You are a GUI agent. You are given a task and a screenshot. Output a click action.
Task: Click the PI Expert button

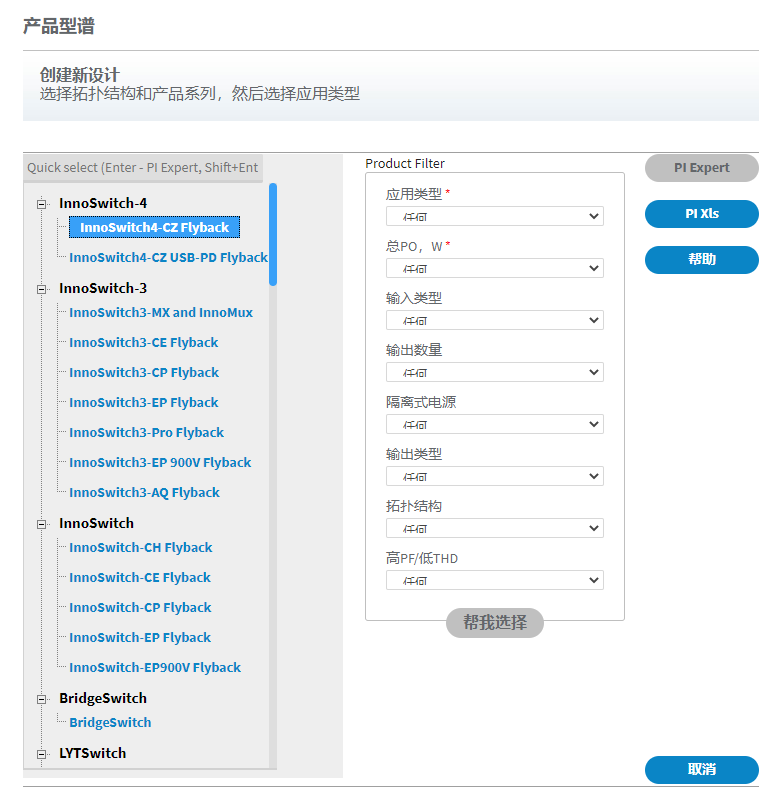702,168
